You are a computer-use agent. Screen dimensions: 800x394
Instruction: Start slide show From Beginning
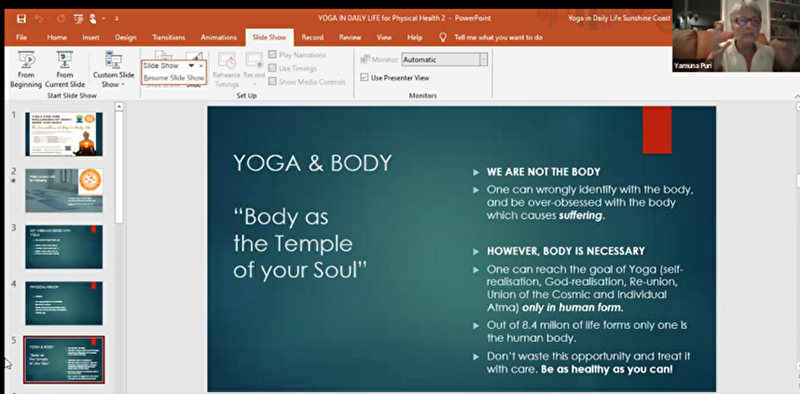click(x=26, y=69)
